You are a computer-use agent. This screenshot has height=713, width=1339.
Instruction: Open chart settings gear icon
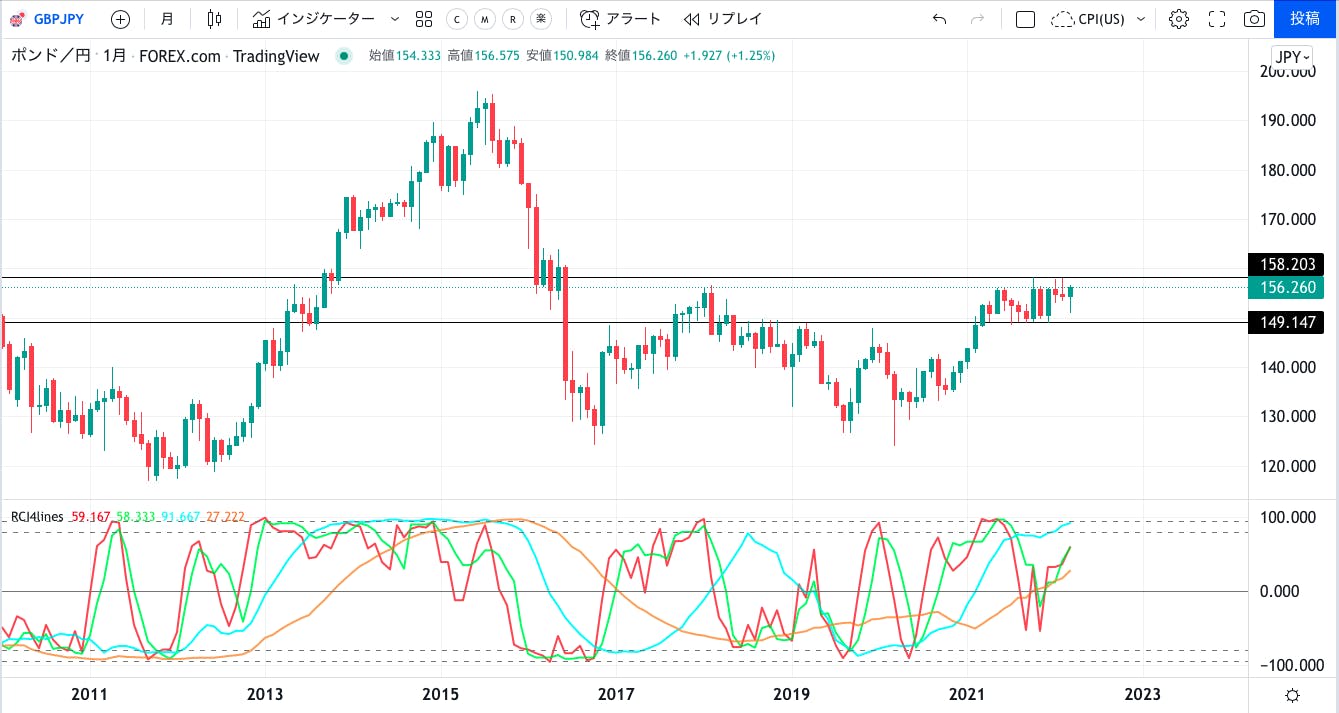tap(1179, 19)
